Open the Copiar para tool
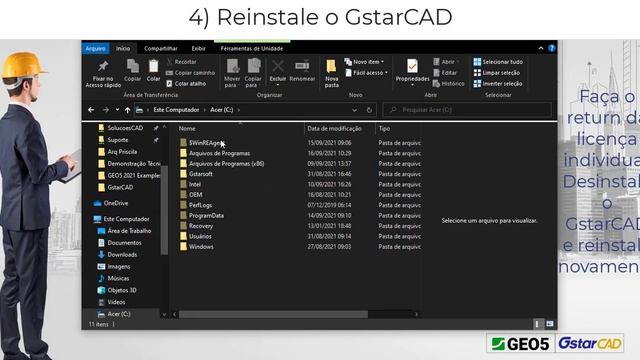This screenshot has width=640, height=360. click(253, 73)
